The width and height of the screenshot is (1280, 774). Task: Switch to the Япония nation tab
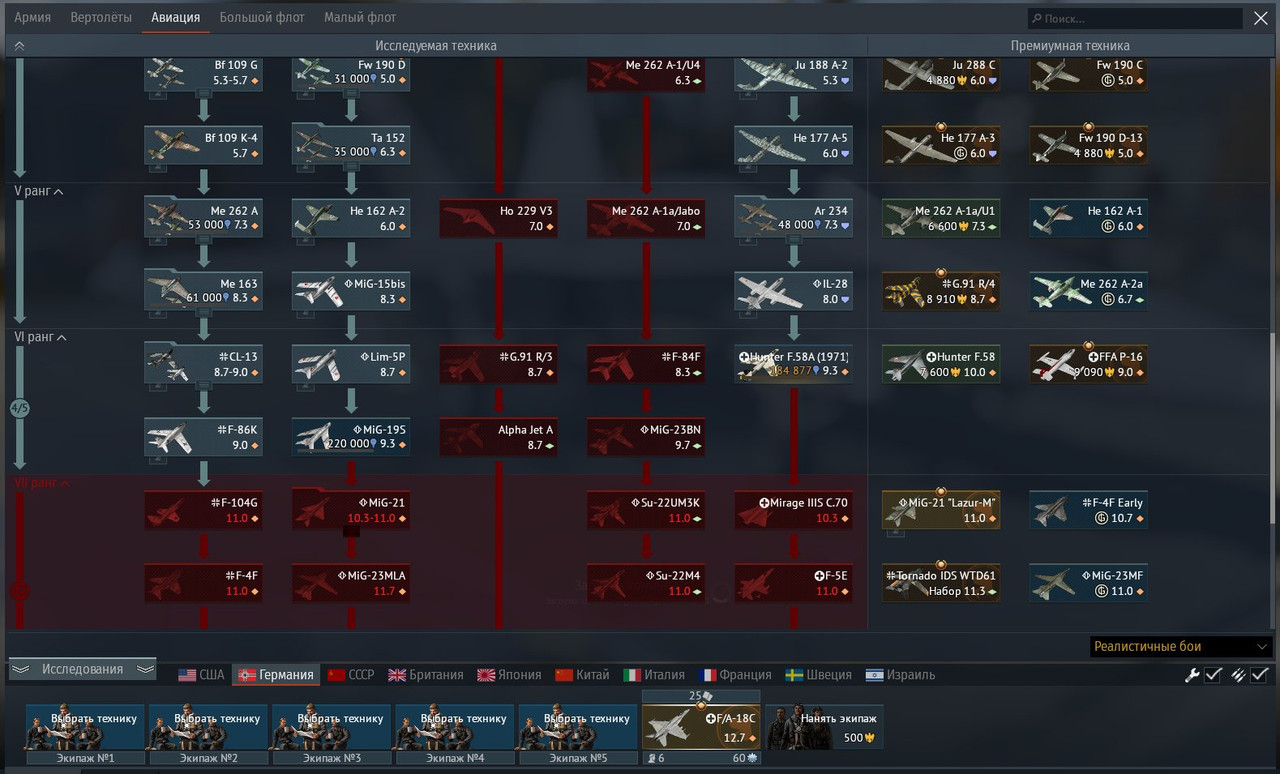509,675
